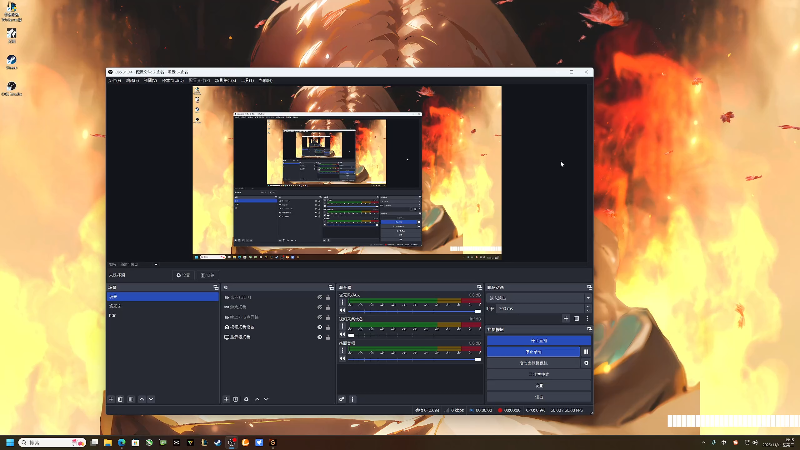The height and width of the screenshot is (450, 800).
Task: Show the third source using its eye icon
Action: click(320, 317)
